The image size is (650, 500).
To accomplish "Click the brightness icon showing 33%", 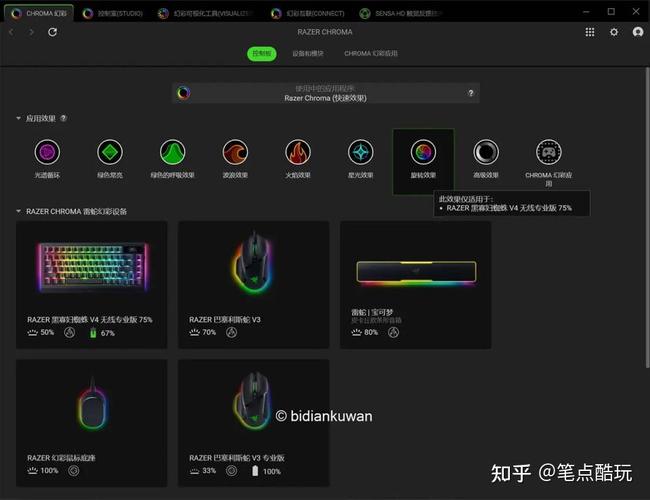I will 194,471.
